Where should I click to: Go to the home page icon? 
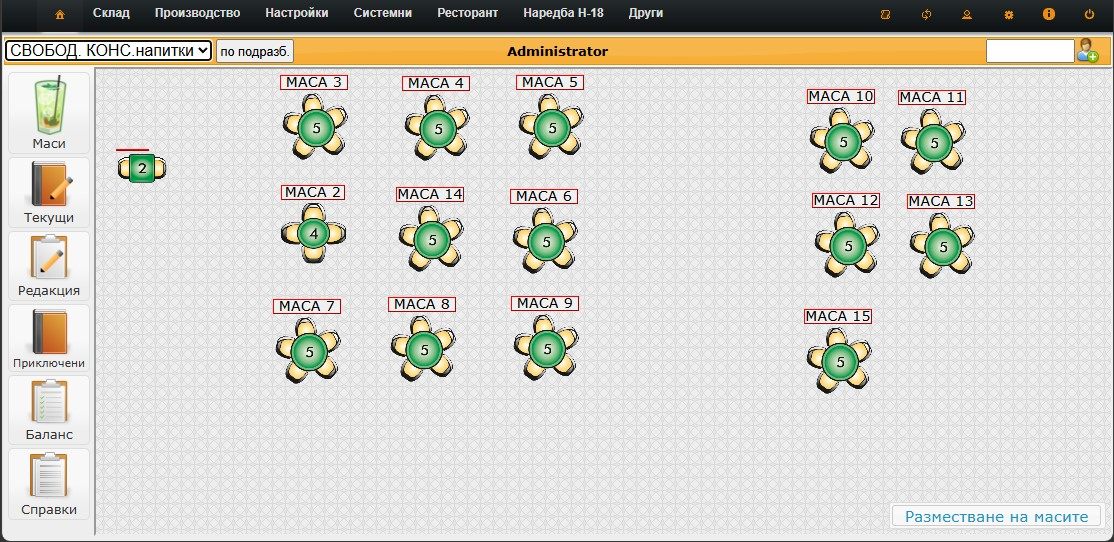tap(60, 14)
